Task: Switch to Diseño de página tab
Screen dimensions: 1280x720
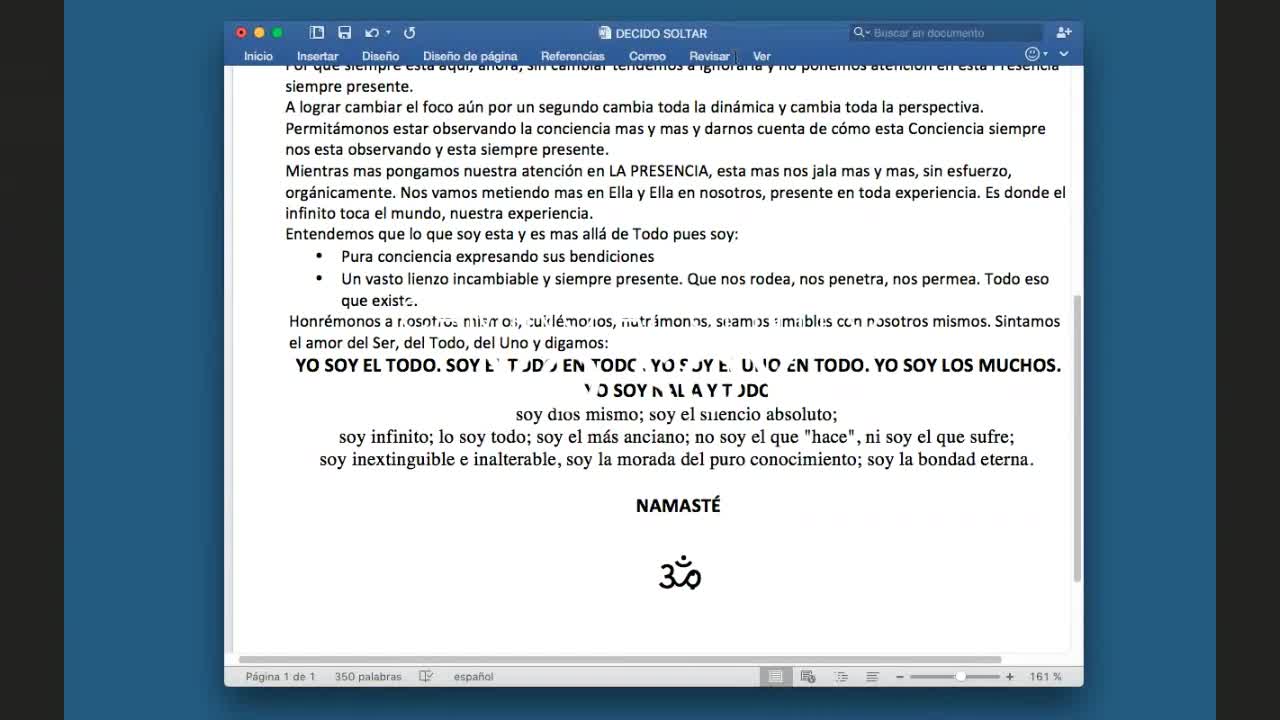Action: pyautogui.click(x=470, y=56)
